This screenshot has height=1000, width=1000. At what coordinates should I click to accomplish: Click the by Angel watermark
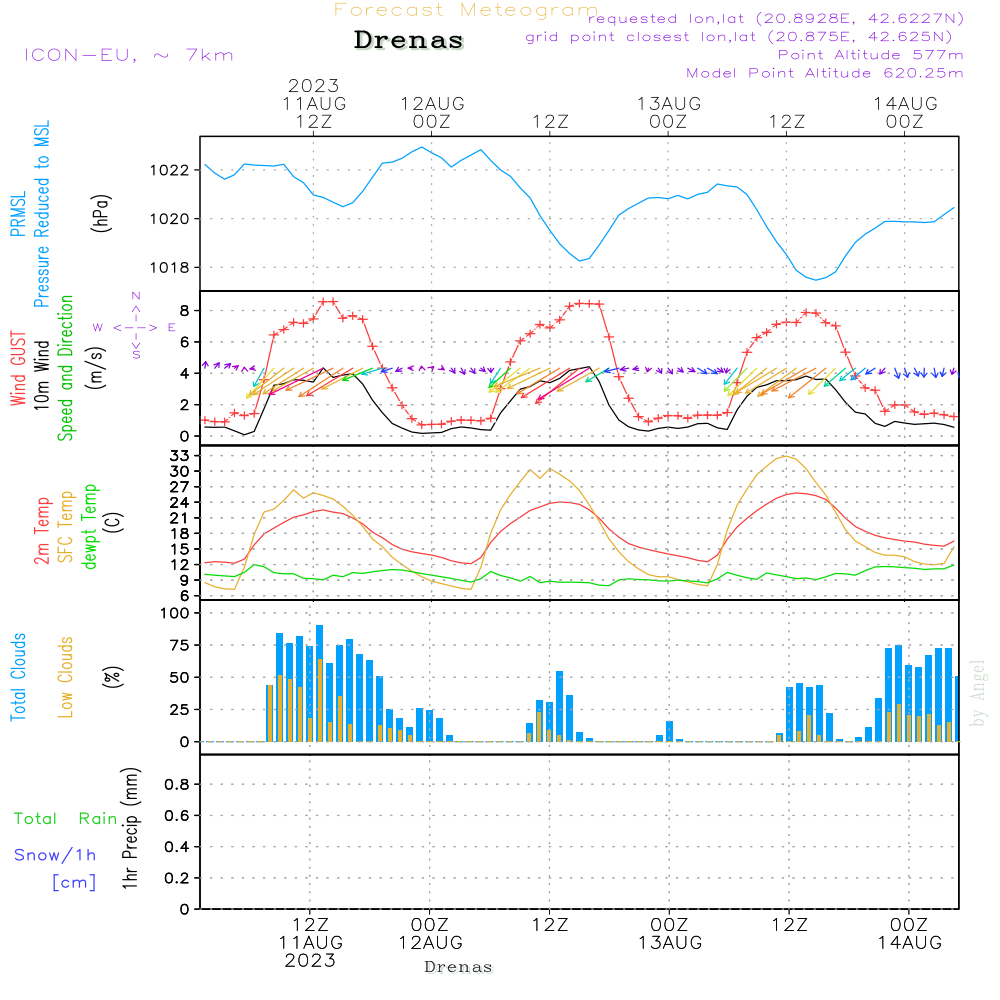coord(978,693)
